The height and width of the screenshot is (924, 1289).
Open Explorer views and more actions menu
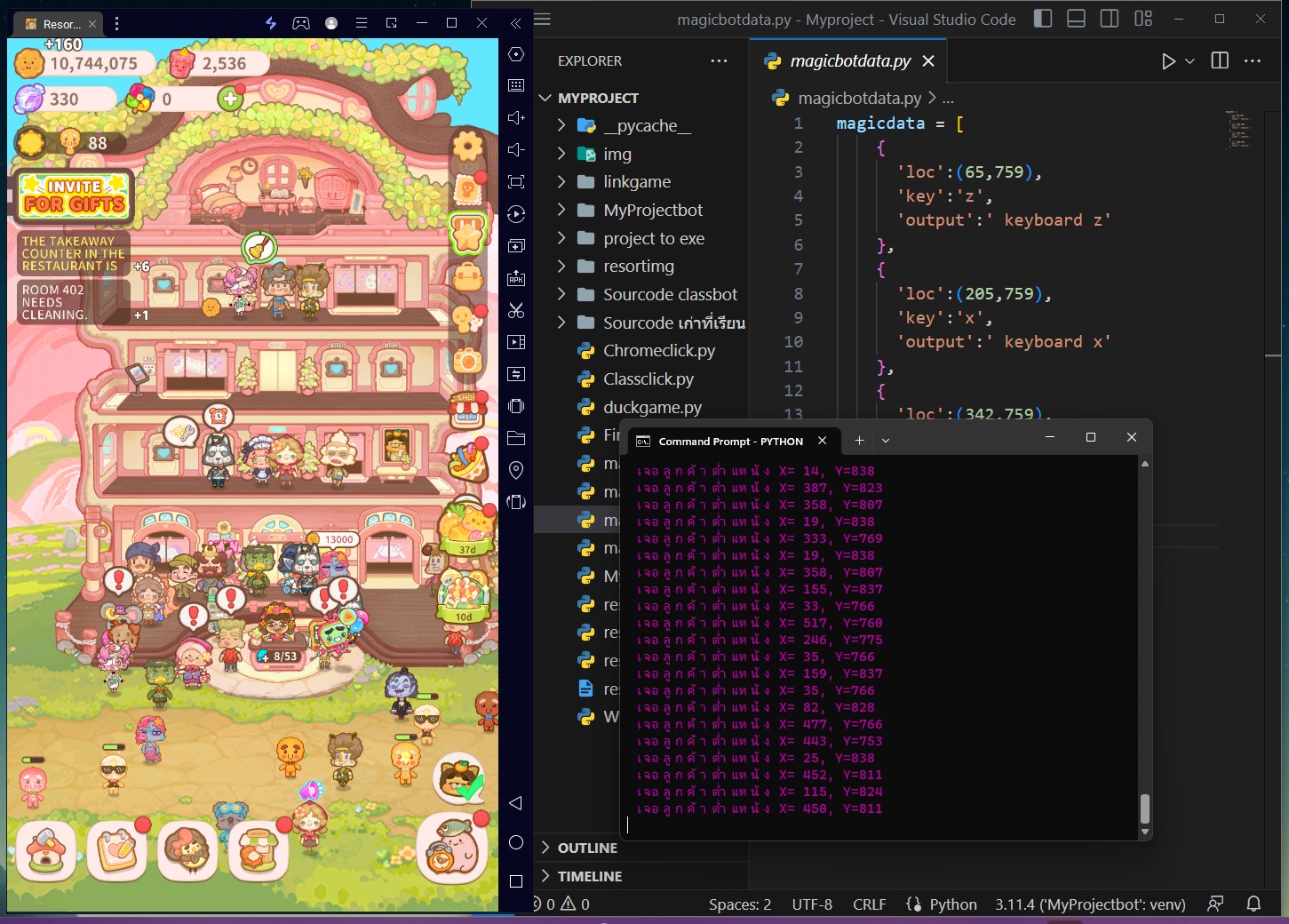[x=719, y=61]
